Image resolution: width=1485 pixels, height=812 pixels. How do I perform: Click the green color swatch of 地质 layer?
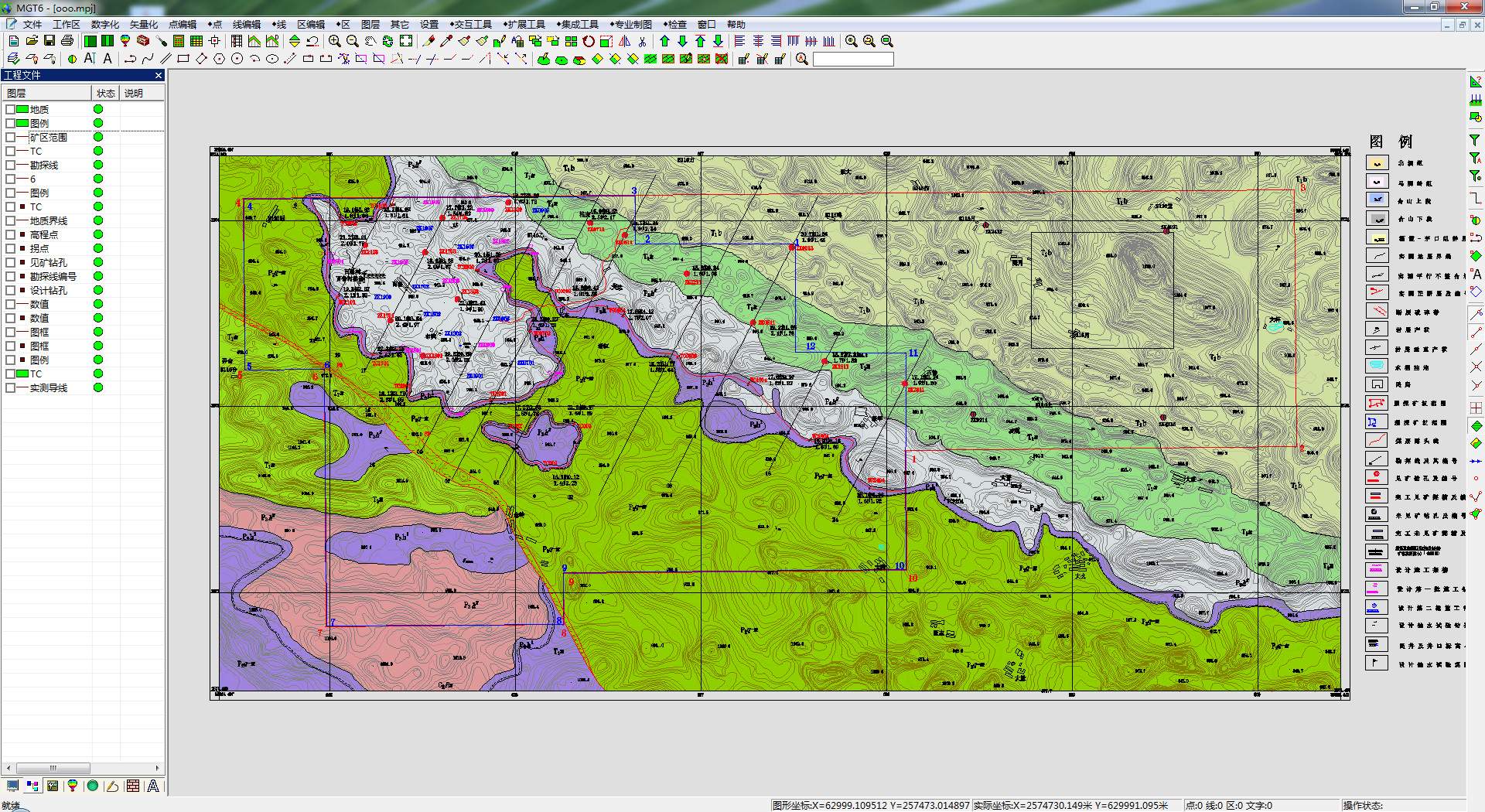pyautogui.click(x=22, y=110)
